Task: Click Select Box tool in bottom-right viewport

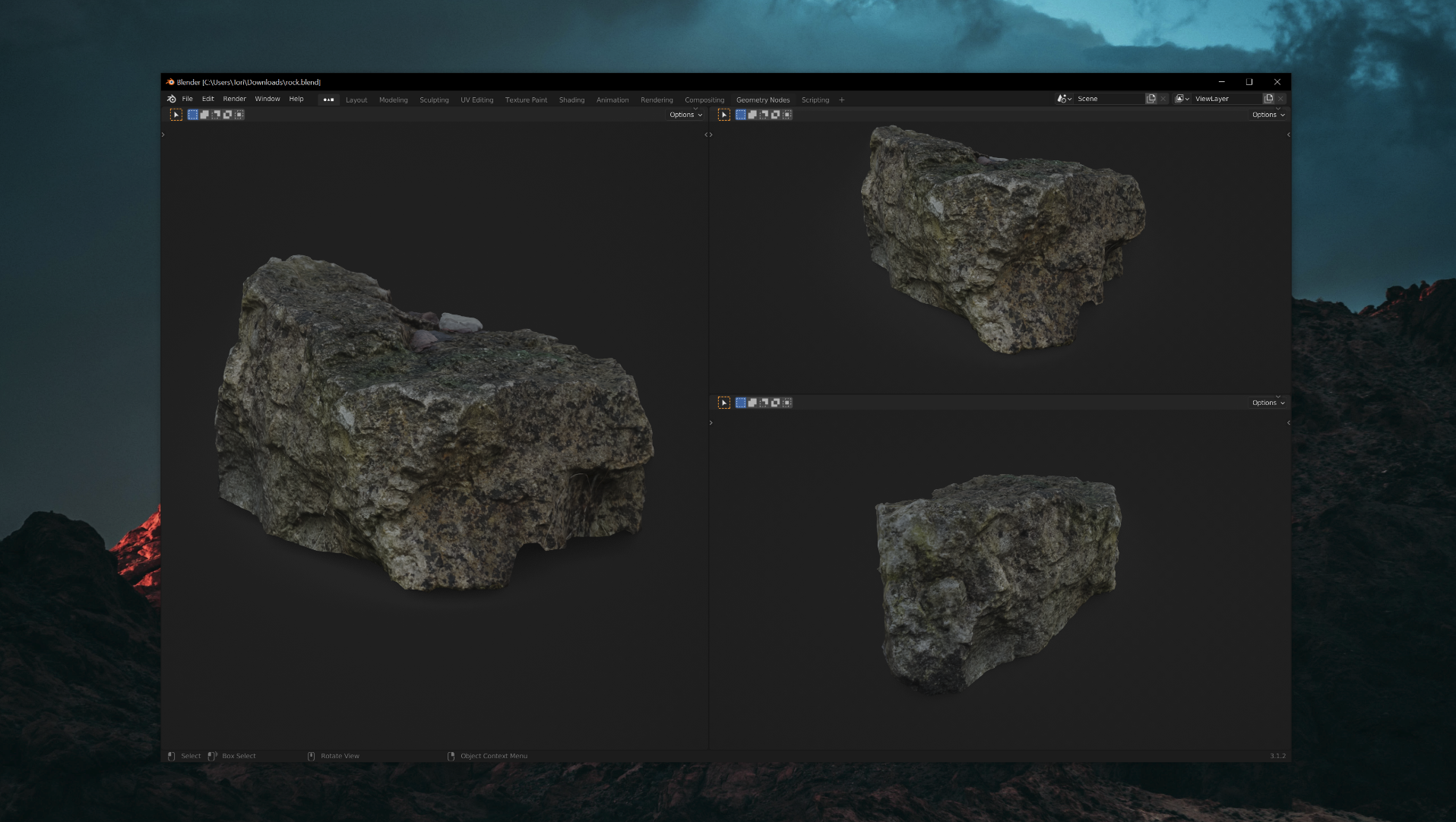Action: pyautogui.click(x=723, y=403)
